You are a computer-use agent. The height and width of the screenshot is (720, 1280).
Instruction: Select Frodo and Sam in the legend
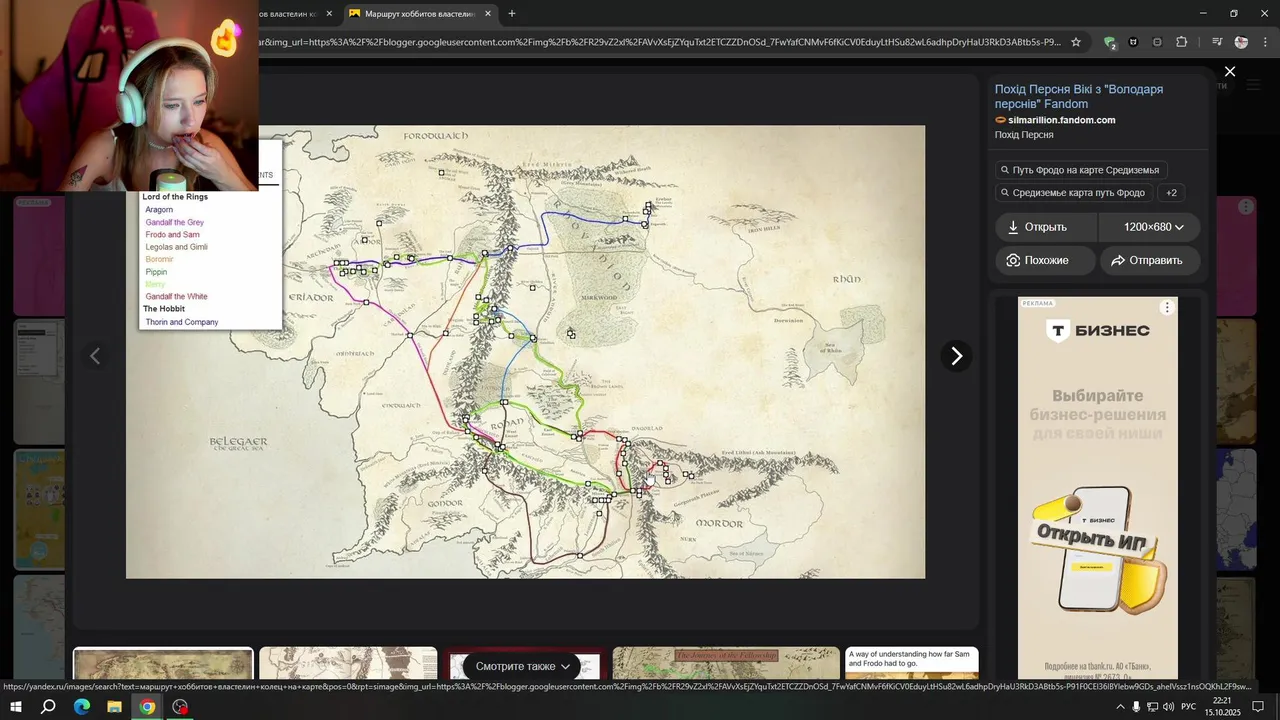[172, 235]
